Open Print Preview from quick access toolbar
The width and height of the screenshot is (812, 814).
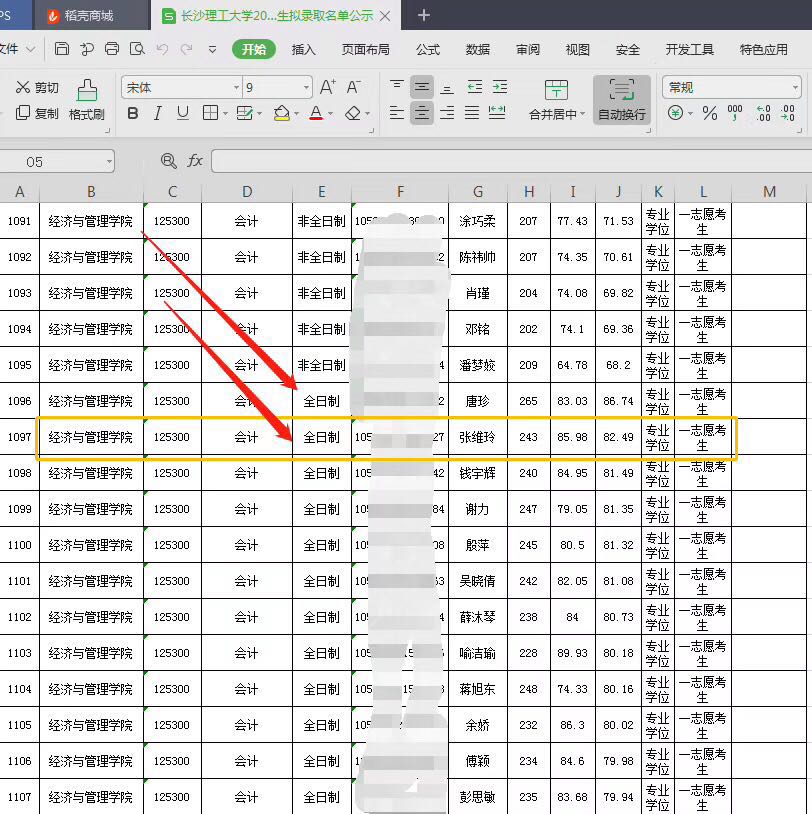[137, 49]
